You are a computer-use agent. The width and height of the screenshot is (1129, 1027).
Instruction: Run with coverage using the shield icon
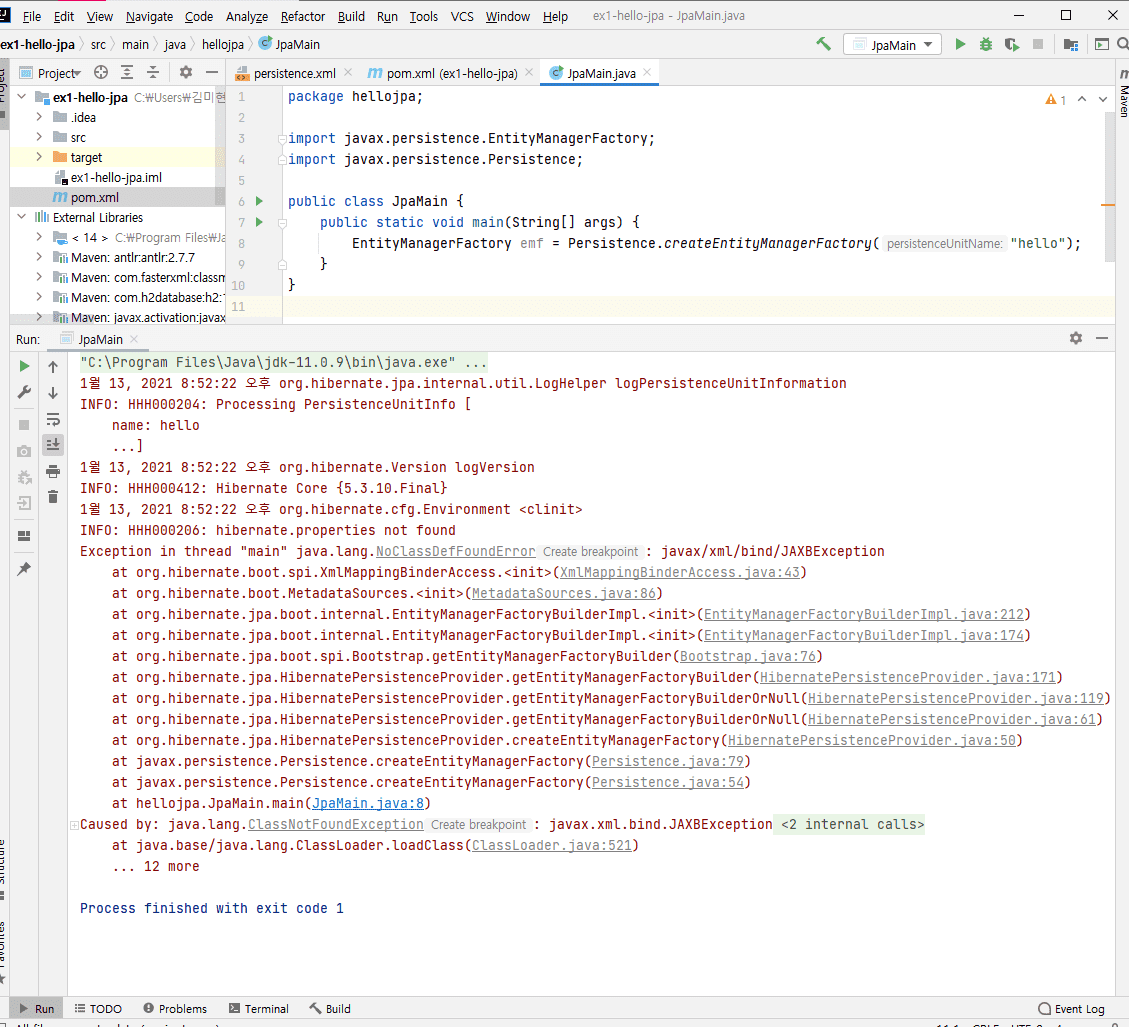click(1012, 45)
